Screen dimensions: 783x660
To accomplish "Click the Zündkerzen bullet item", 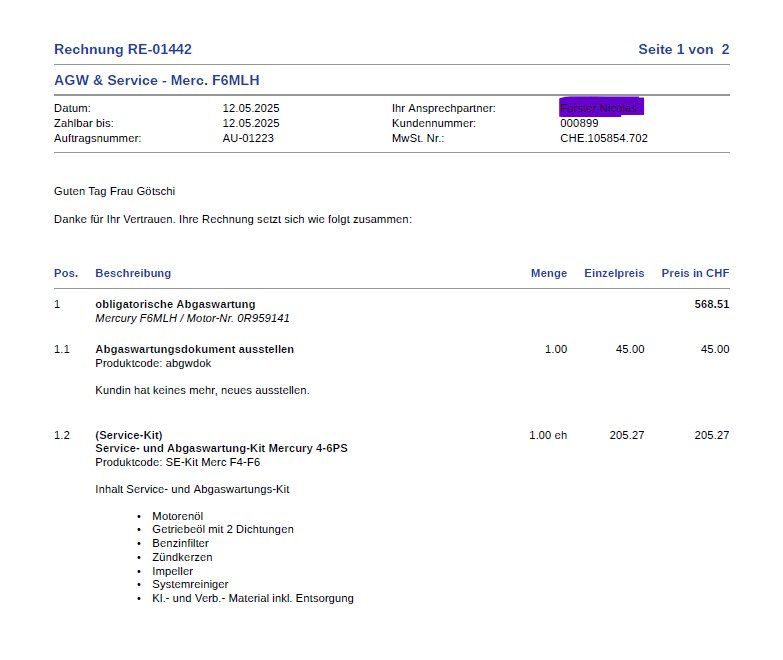I will tap(182, 557).
